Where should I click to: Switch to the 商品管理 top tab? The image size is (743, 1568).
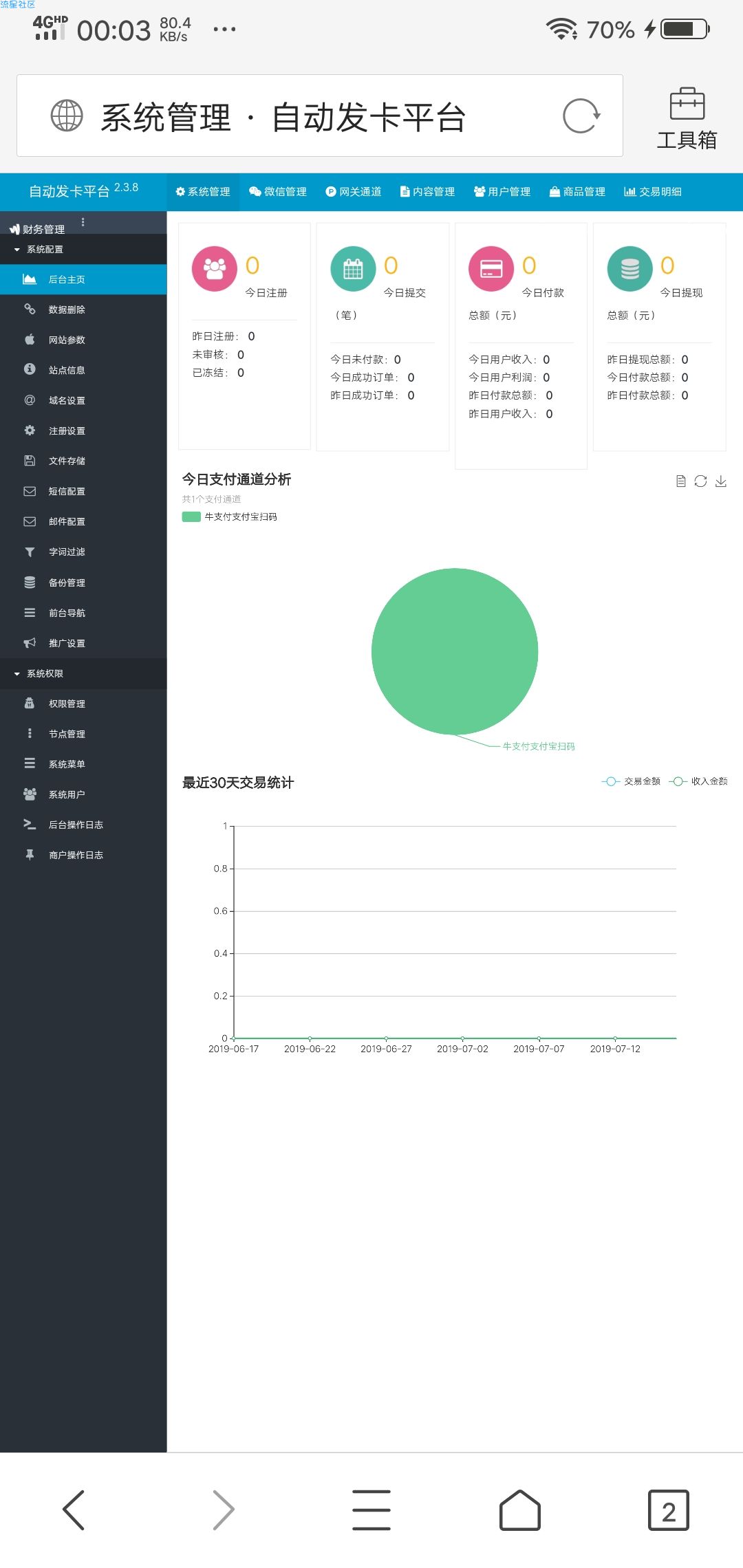pos(578,192)
